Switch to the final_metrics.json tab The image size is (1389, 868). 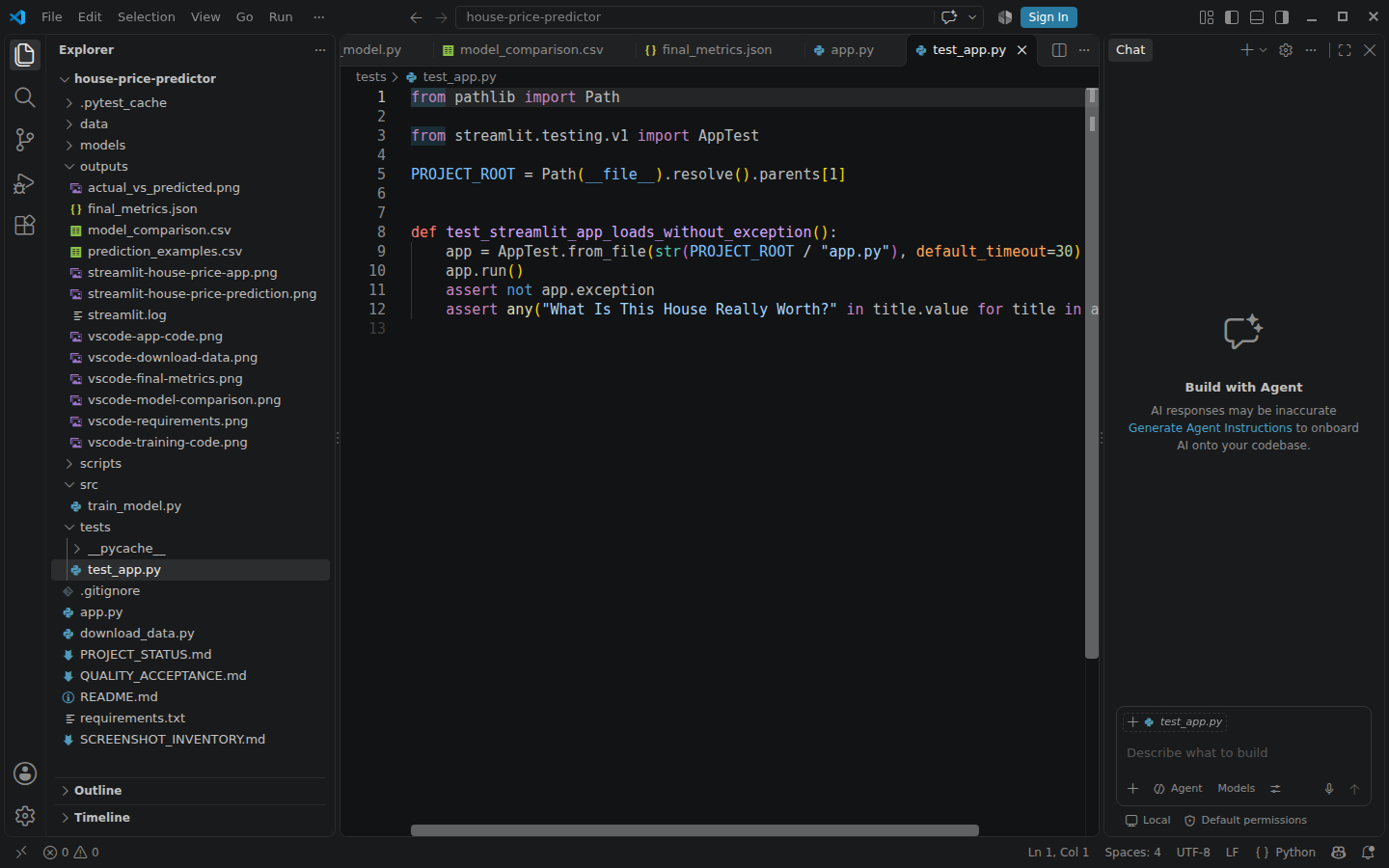[717, 50]
